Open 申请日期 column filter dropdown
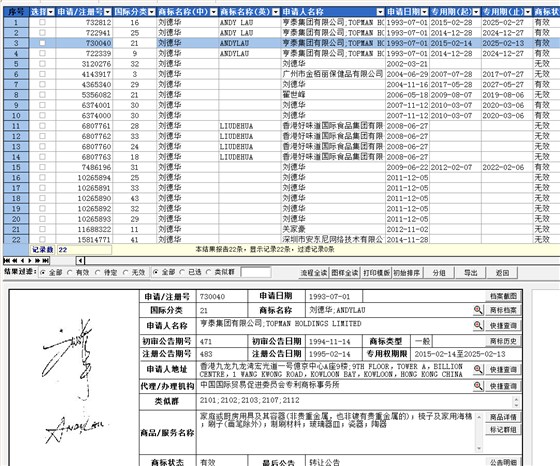Image resolution: width=560 pixels, height=466 pixels. point(424,12)
